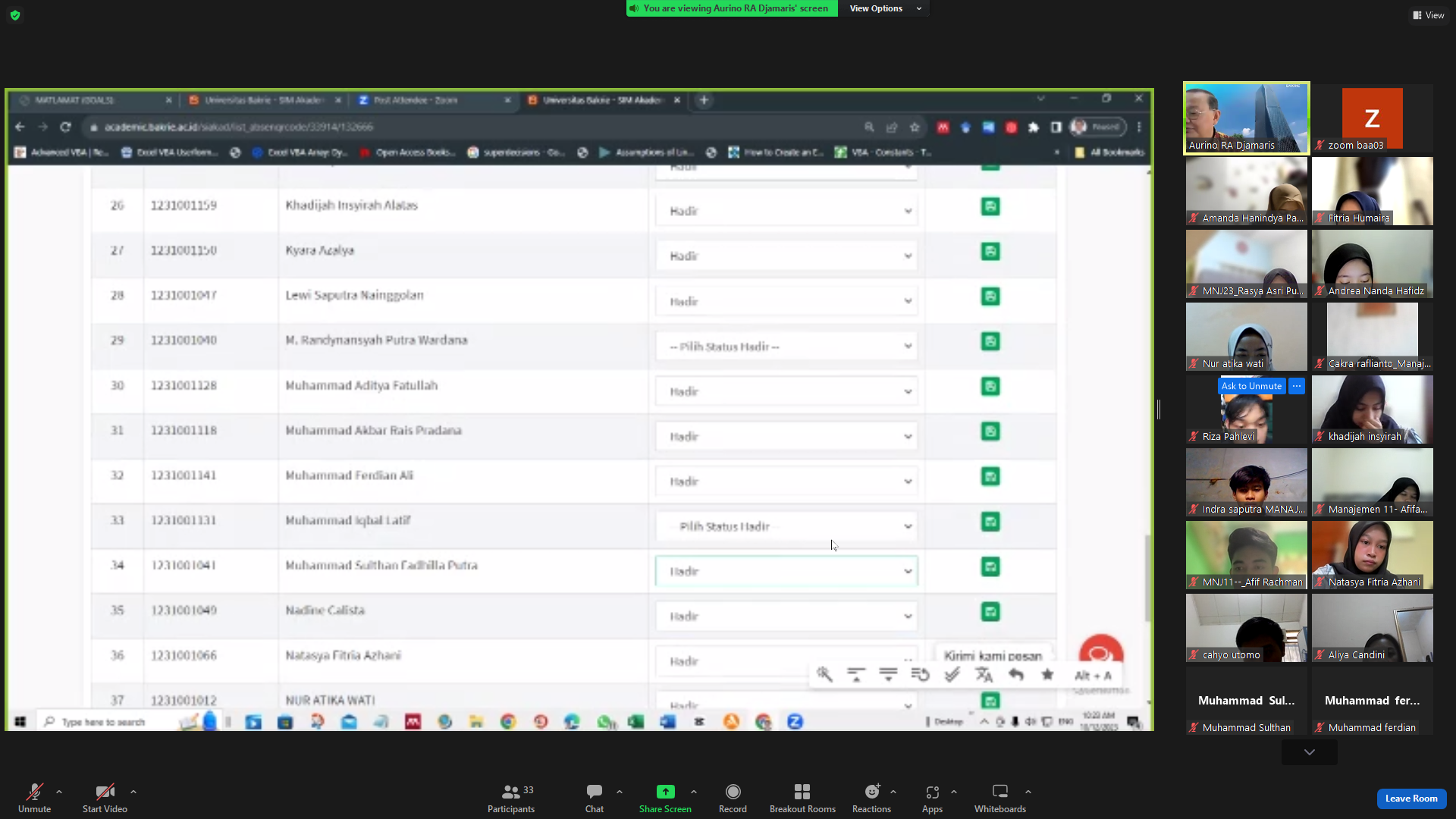Image resolution: width=1456 pixels, height=819 pixels.
Task: Click Ask to Unmute for Riza Pahlevi
Action: pos(1251,386)
